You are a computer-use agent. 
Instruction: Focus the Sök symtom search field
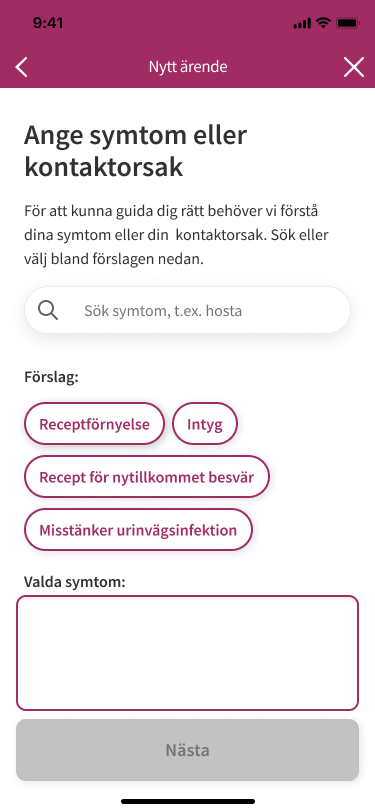click(188, 310)
